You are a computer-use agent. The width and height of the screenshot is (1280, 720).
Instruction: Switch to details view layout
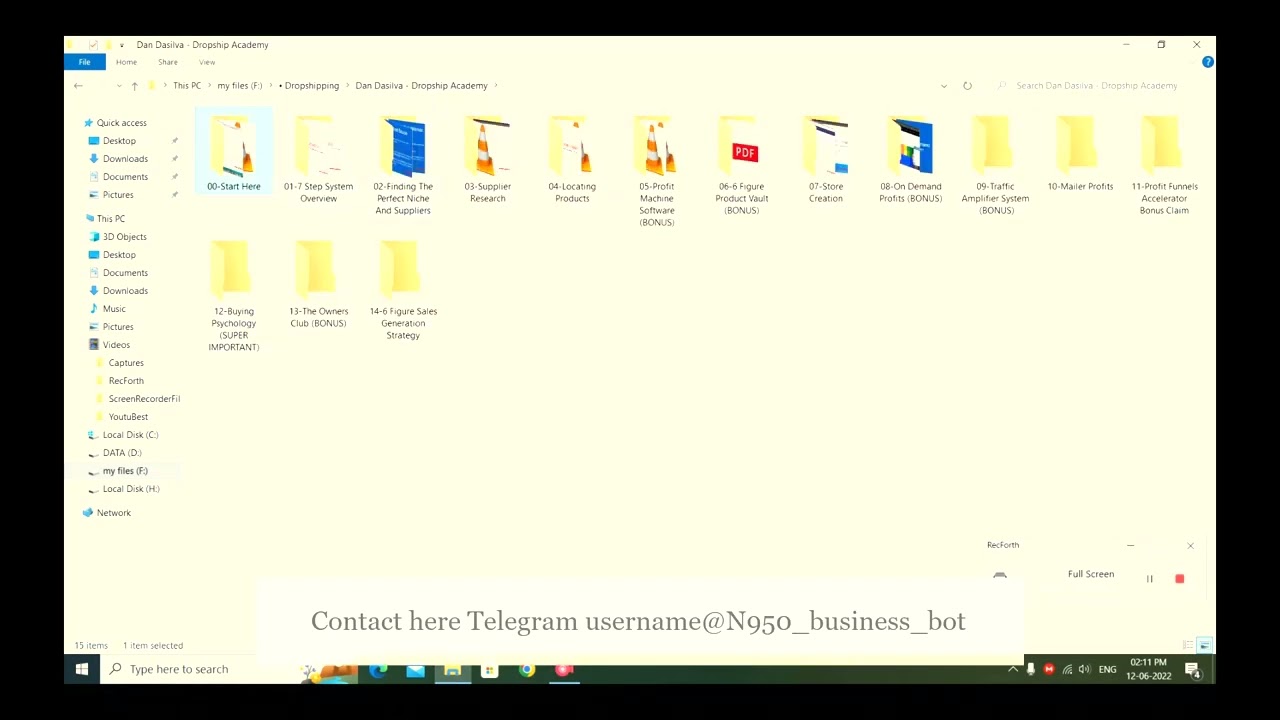[1188, 646]
